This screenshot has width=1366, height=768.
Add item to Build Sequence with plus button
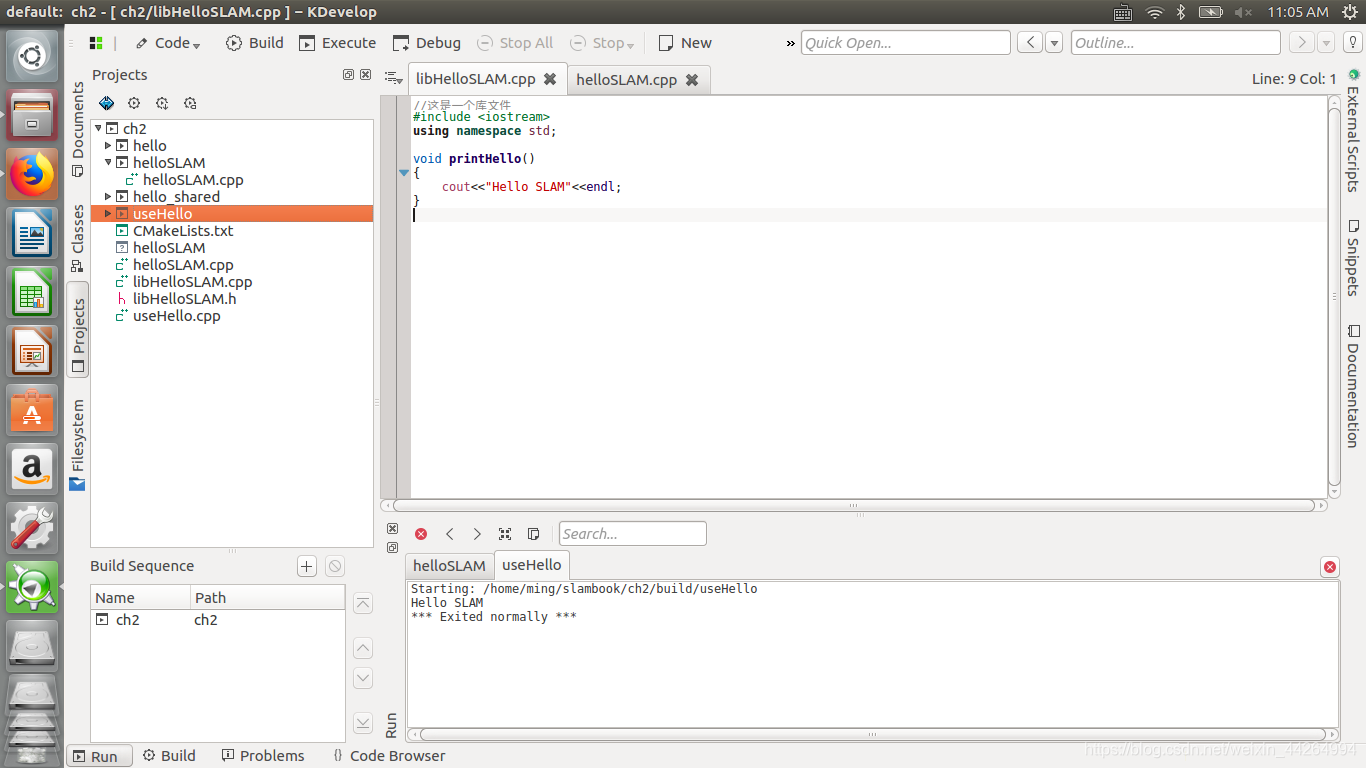pyautogui.click(x=307, y=566)
